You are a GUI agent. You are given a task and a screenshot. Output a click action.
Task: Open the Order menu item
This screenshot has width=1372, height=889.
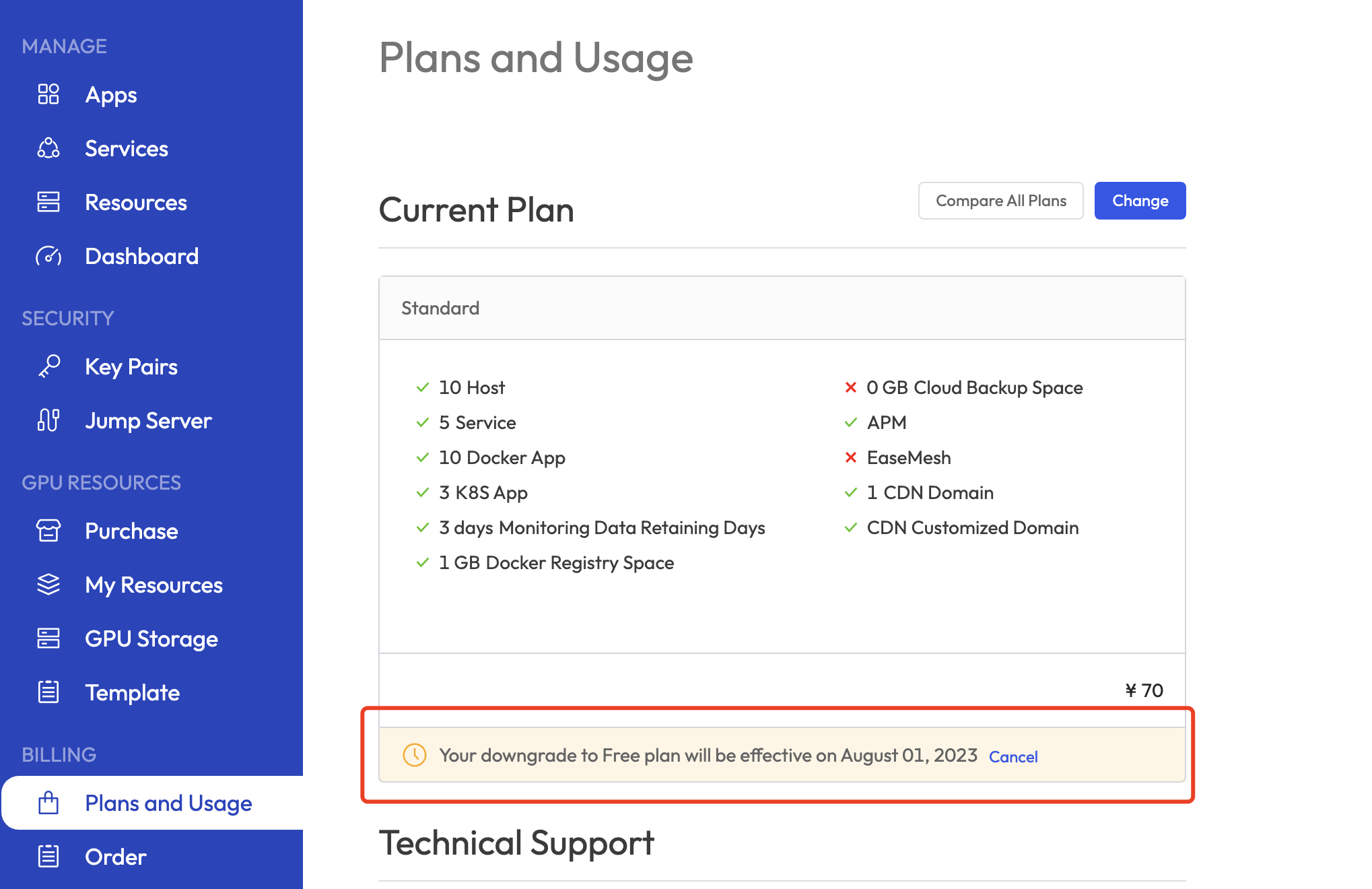coord(115,857)
